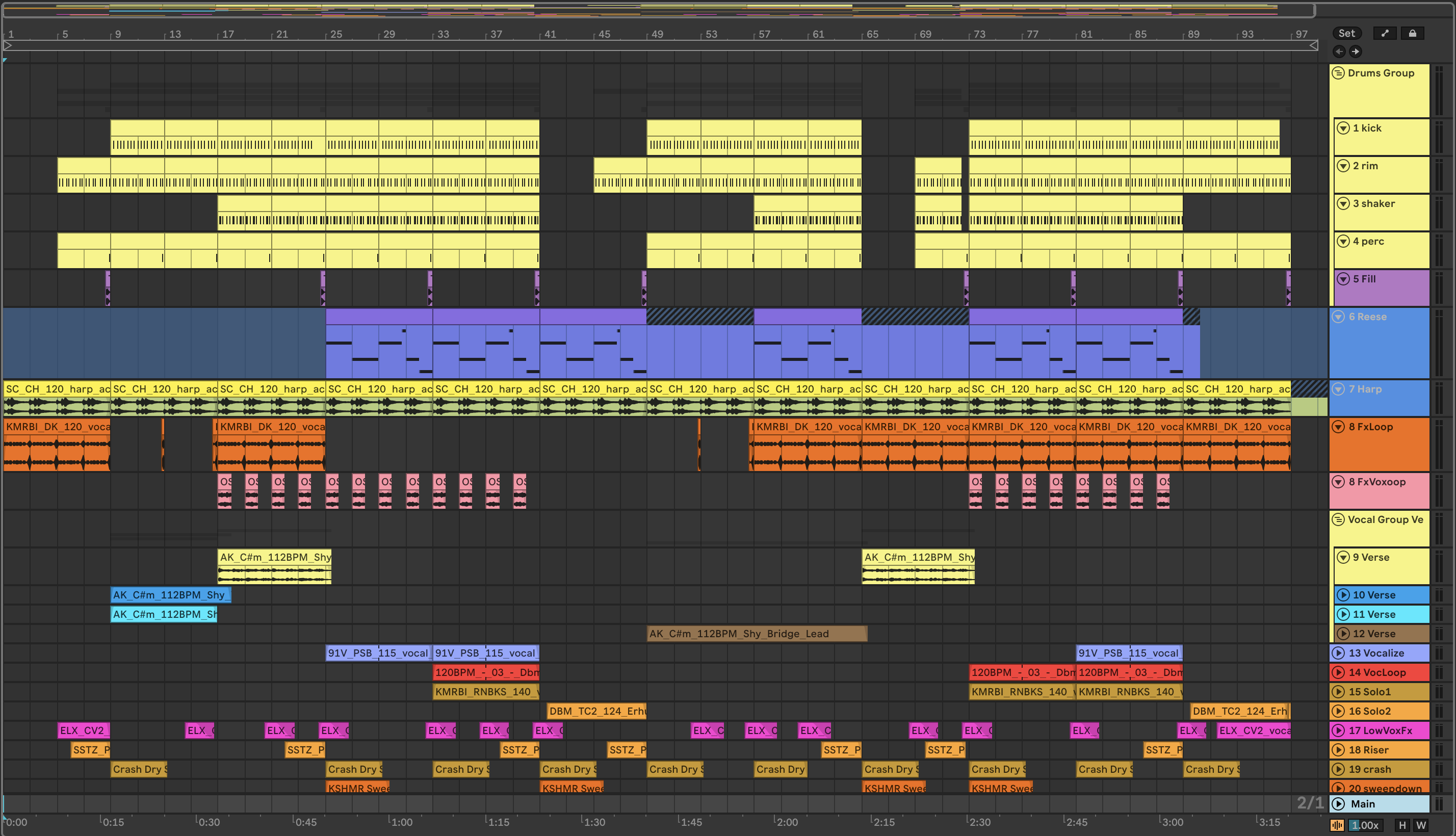Toggle the H optimize height button
This screenshot has width=1456, height=836.
tap(1402, 825)
